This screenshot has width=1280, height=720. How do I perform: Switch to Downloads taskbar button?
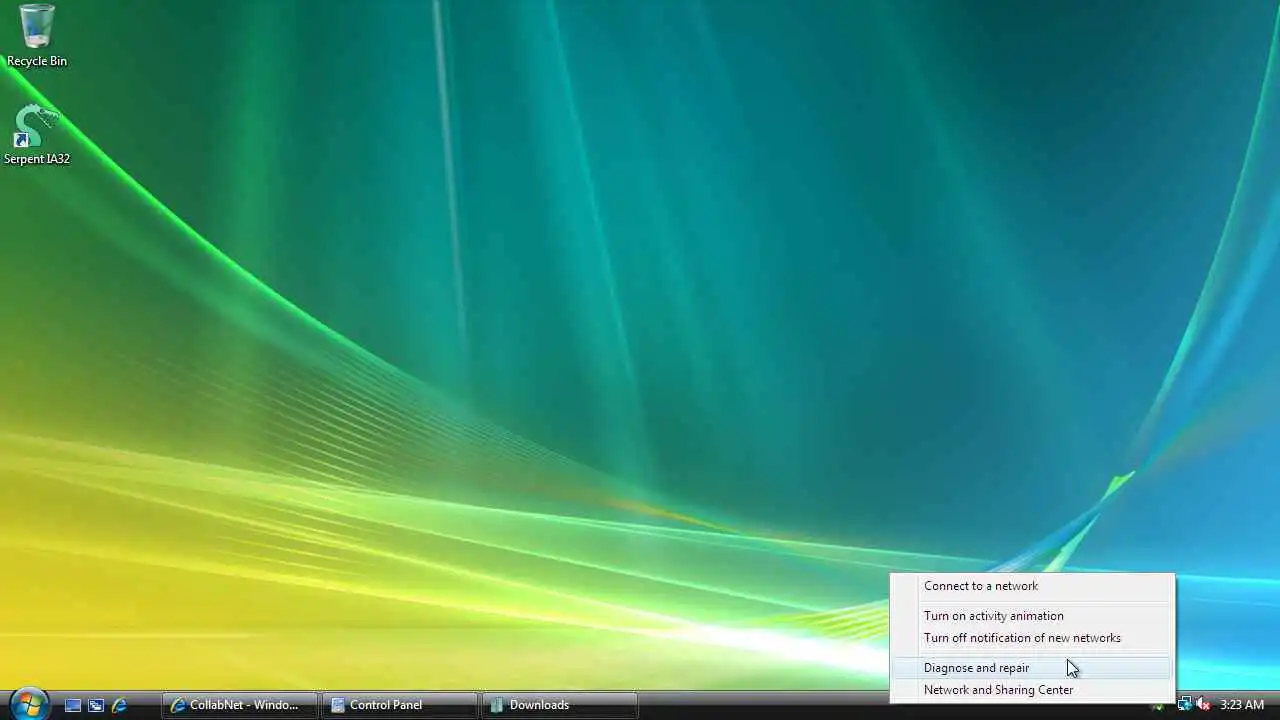[560, 705]
